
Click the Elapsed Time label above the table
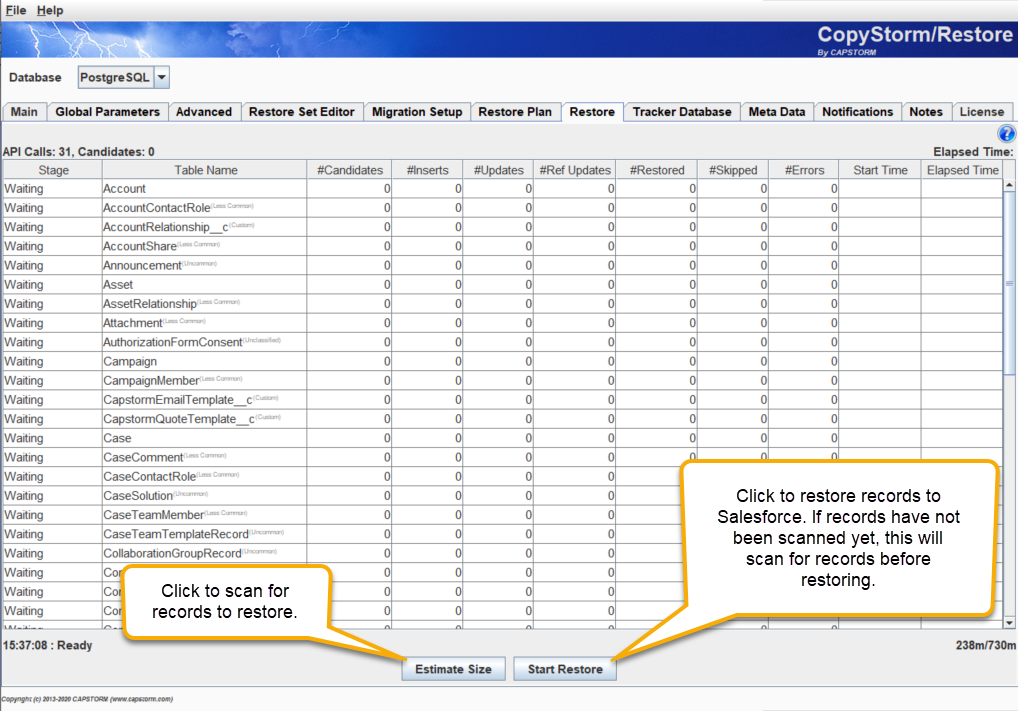coord(973,152)
